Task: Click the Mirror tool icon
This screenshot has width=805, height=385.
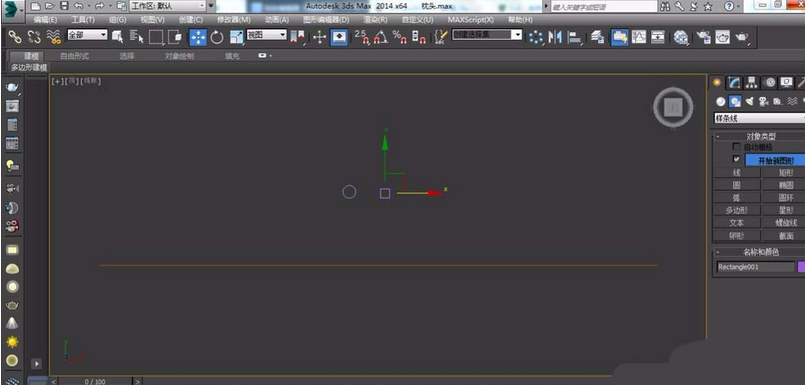Action: pos(555,37)
